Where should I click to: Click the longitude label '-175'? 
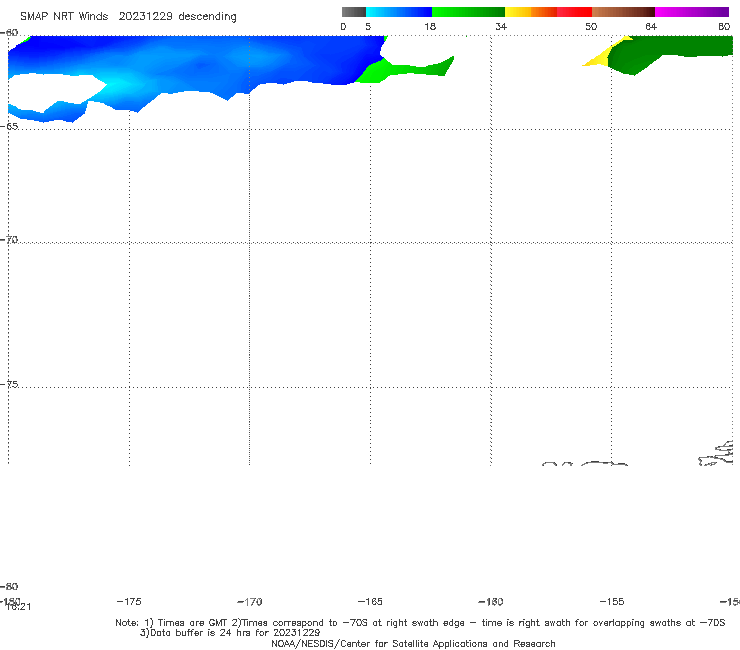pos(129,601)
